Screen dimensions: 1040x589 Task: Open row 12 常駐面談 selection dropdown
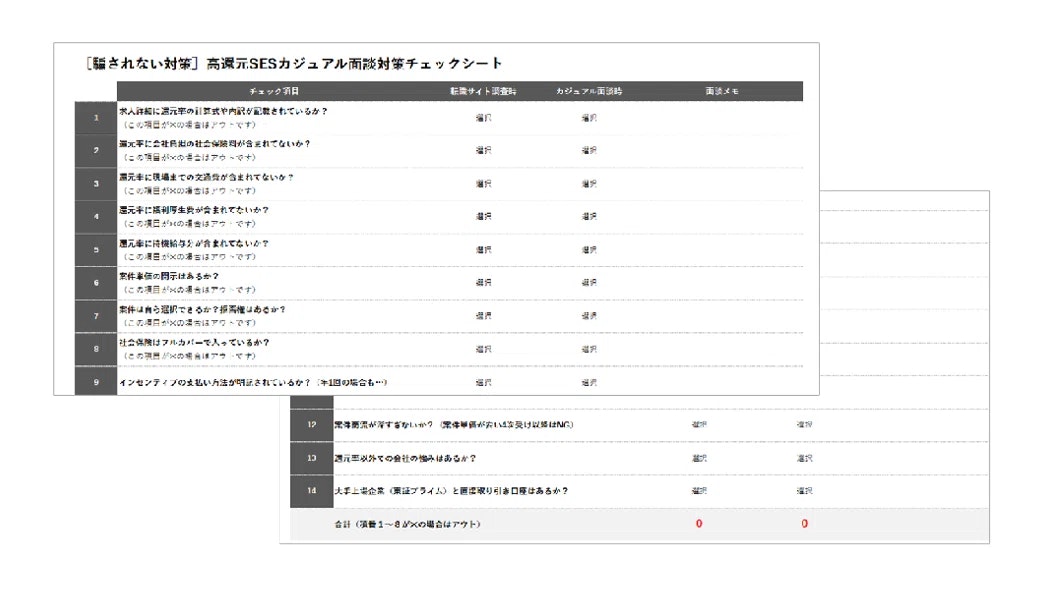pyautogui.click(x=701, y=423)
